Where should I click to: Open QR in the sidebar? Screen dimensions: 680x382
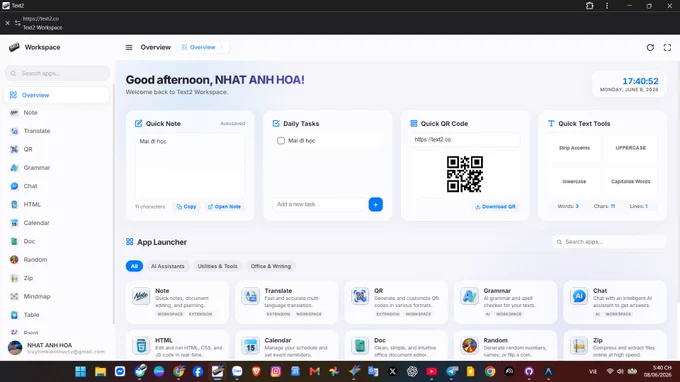click(x=56, y=149)
